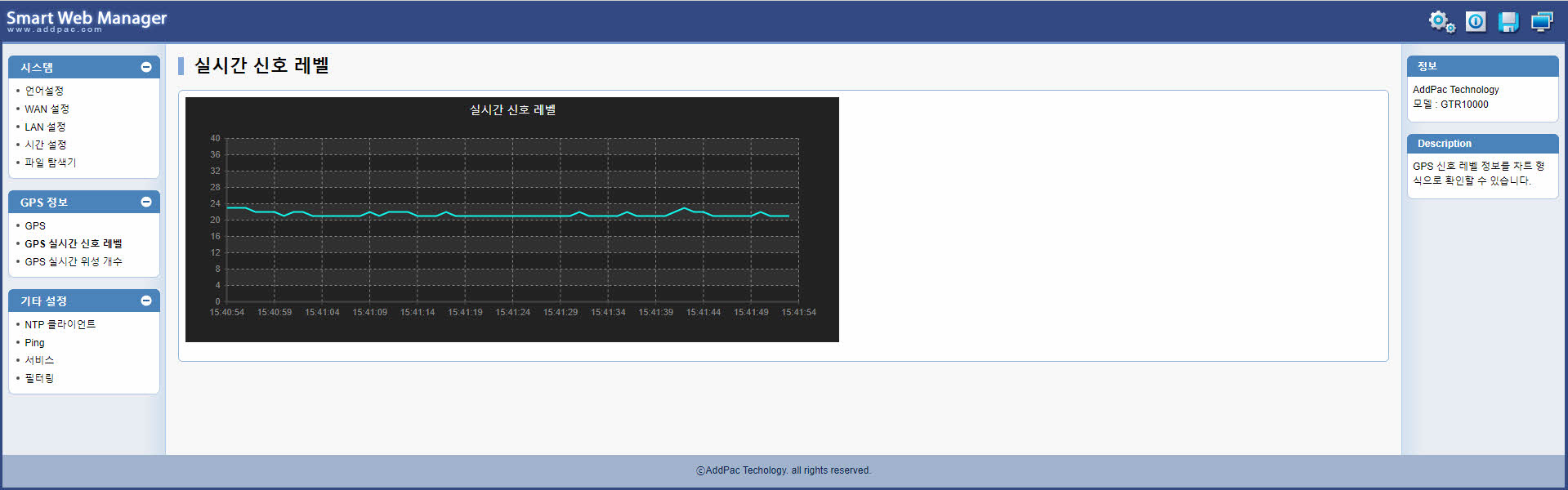Click the Smart Web Manager logo
The height and width of the screenshot is (490, 1568).
(x=87, y=21)
